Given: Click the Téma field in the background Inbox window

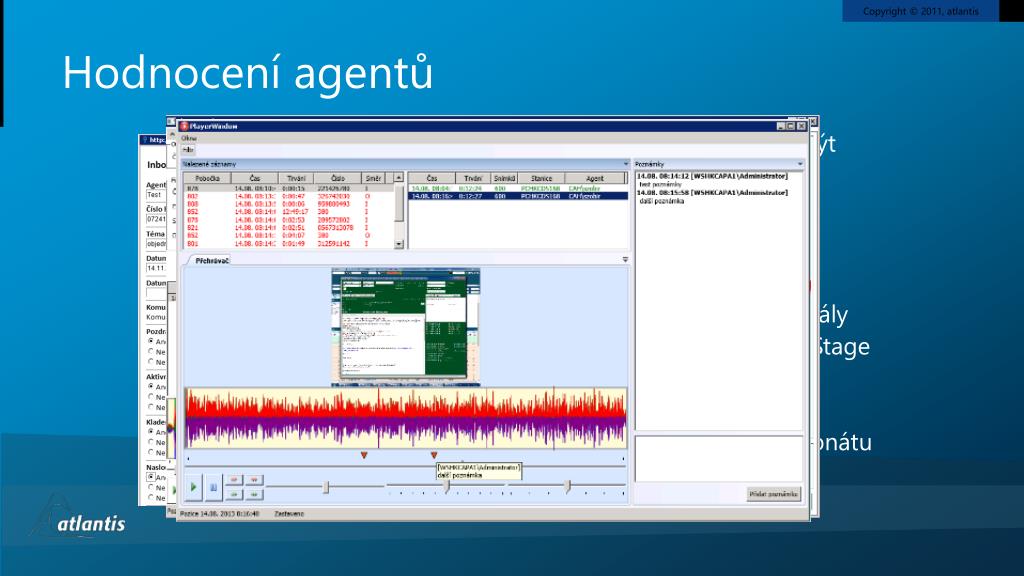Looking at the screenshot, I should tap(156, 244).
